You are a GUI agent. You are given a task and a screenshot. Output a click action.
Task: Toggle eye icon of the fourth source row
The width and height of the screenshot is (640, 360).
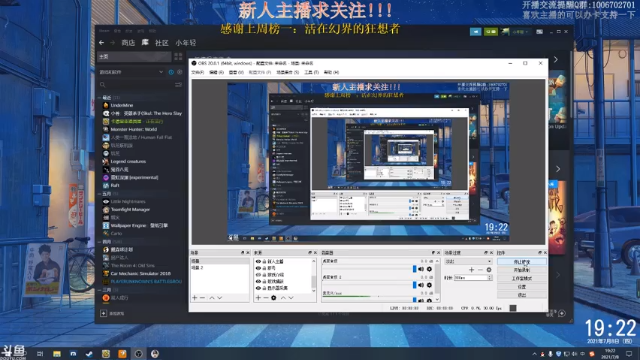(x=258, y=281)
